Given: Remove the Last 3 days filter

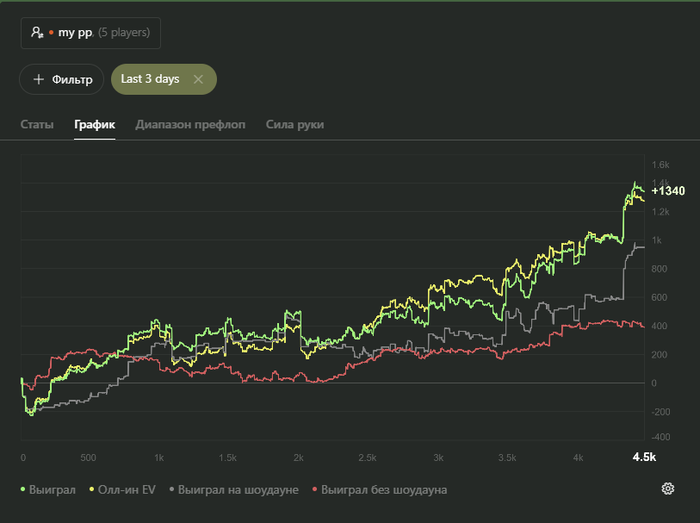Looking at the screenshot, I should point(198,79).
